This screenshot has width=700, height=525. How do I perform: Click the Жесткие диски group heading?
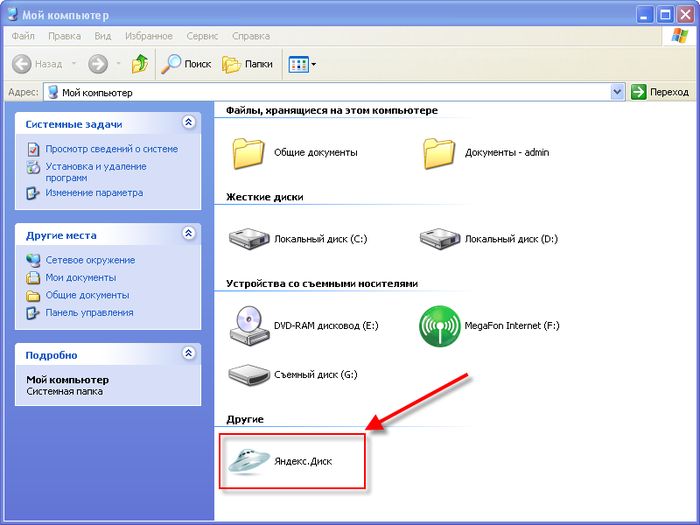(265, 197)
